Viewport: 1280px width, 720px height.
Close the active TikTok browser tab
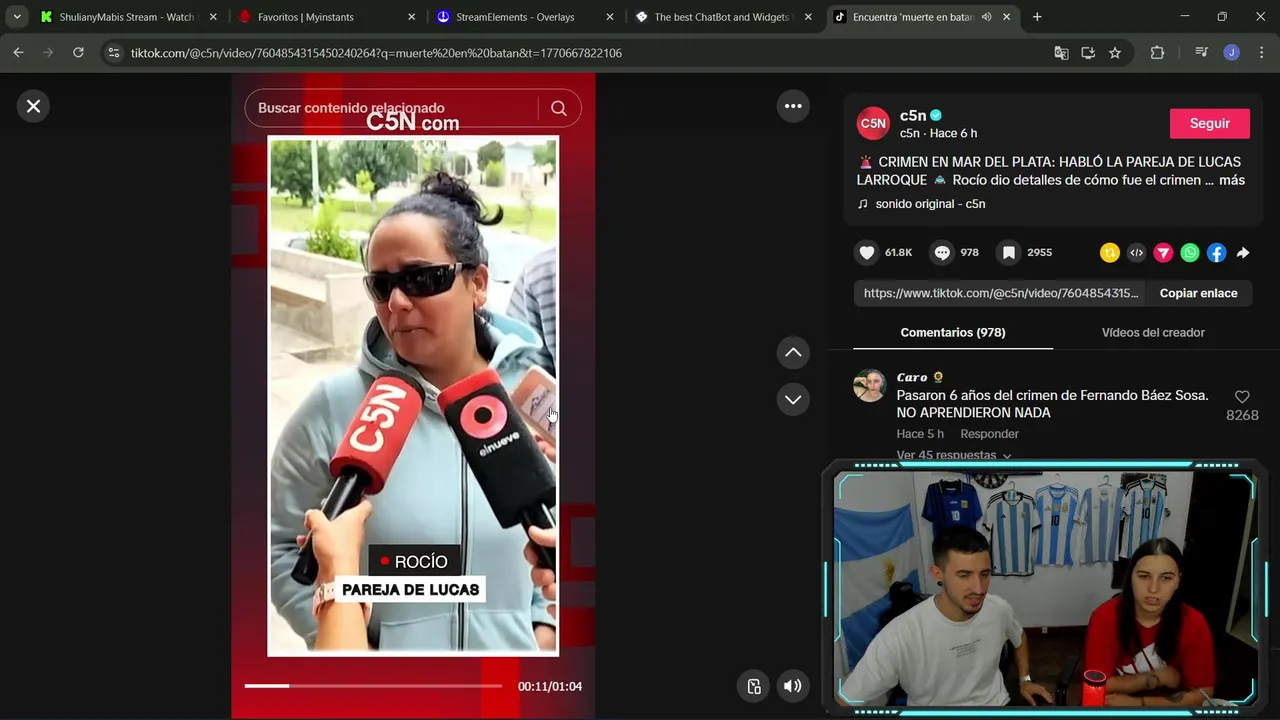point(1007,17)
